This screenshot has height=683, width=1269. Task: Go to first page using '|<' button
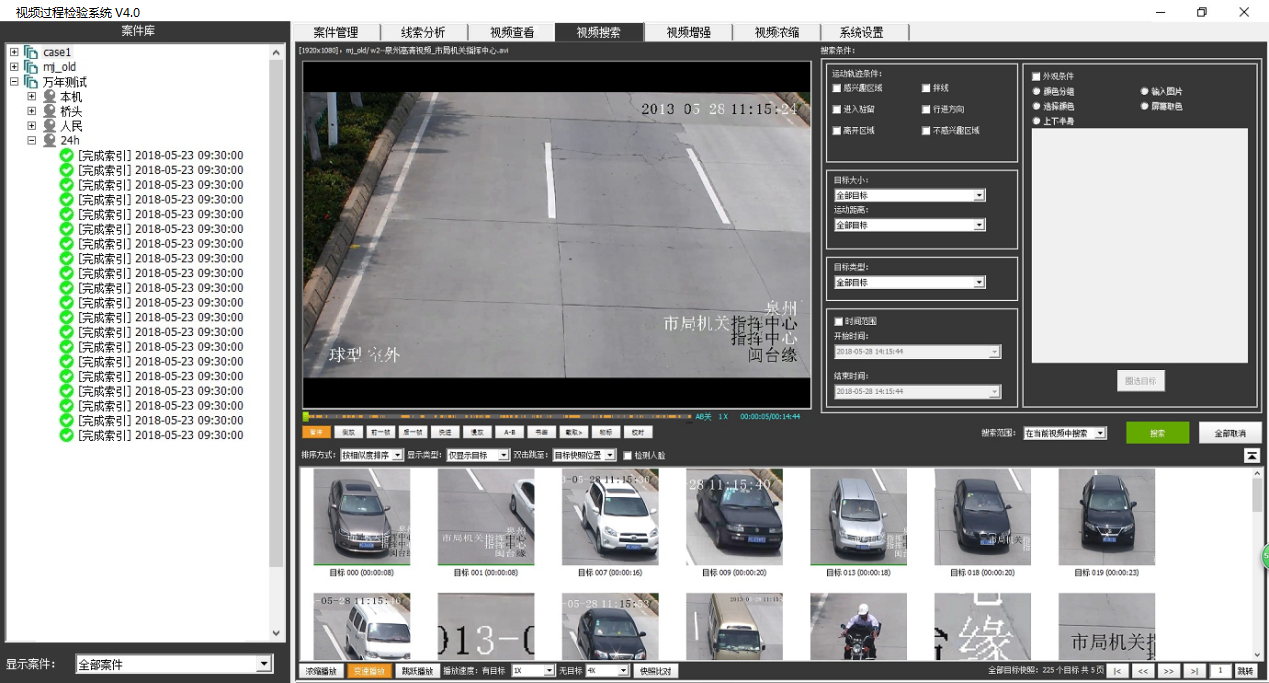pos(1118,671)
